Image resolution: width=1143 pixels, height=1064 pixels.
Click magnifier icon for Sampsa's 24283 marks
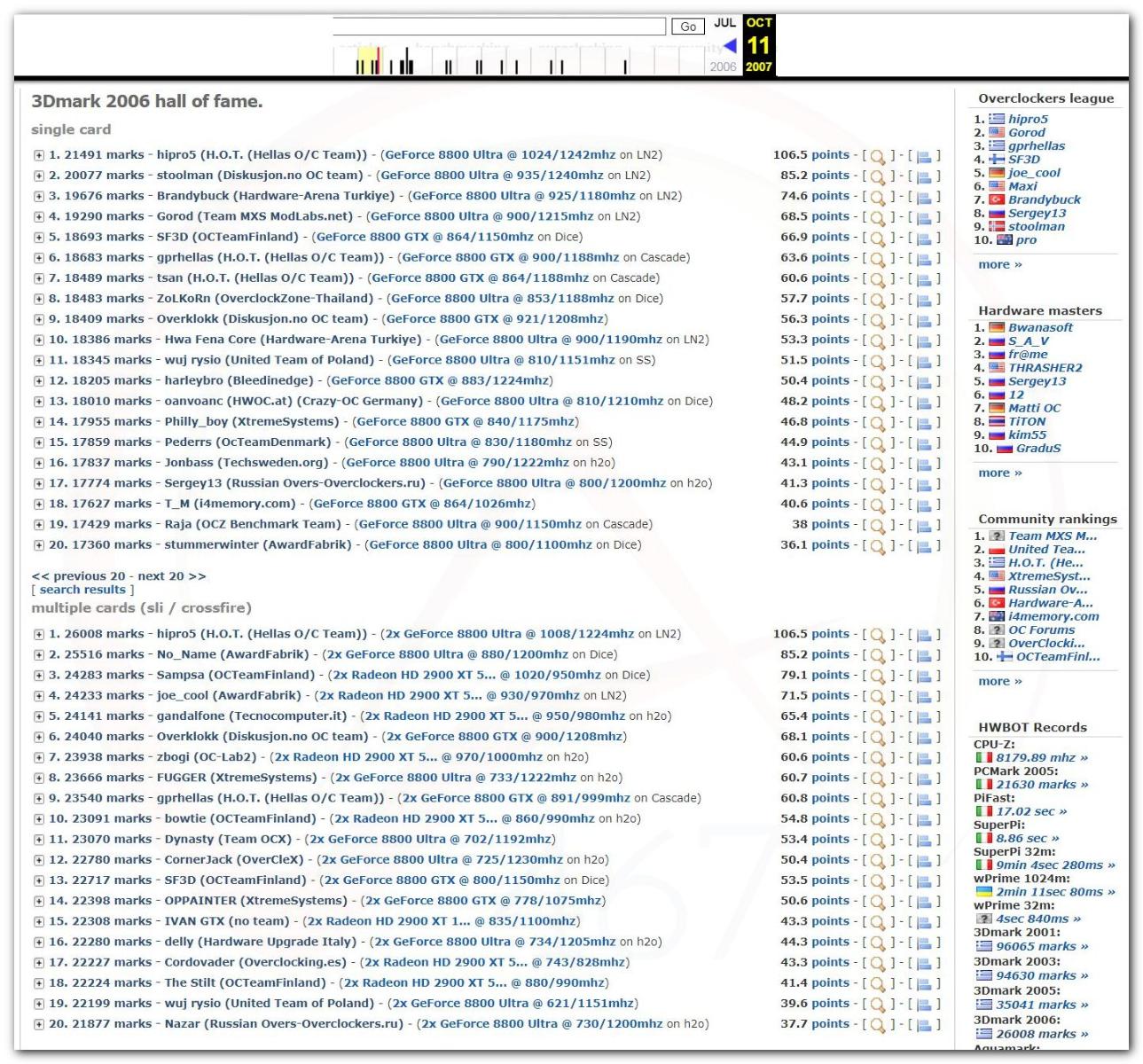[x=877, y=676]
